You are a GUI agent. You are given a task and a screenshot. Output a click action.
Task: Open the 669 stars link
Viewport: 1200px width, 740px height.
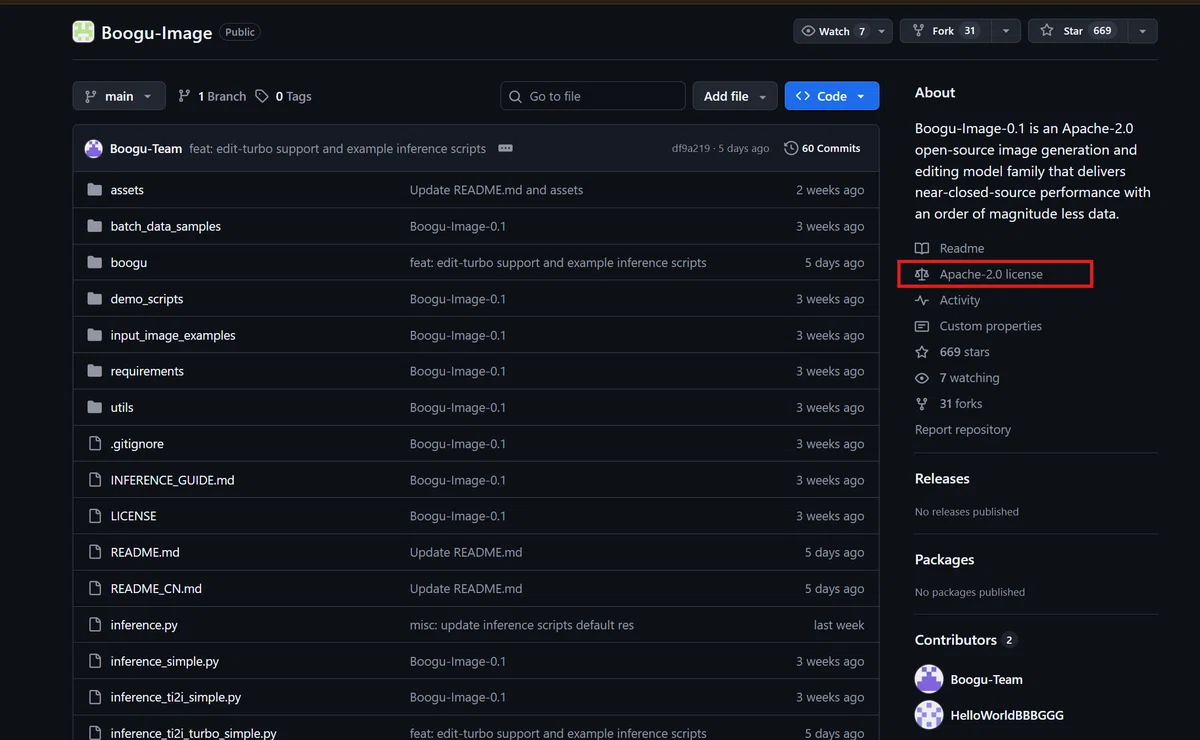coord(965,352)
